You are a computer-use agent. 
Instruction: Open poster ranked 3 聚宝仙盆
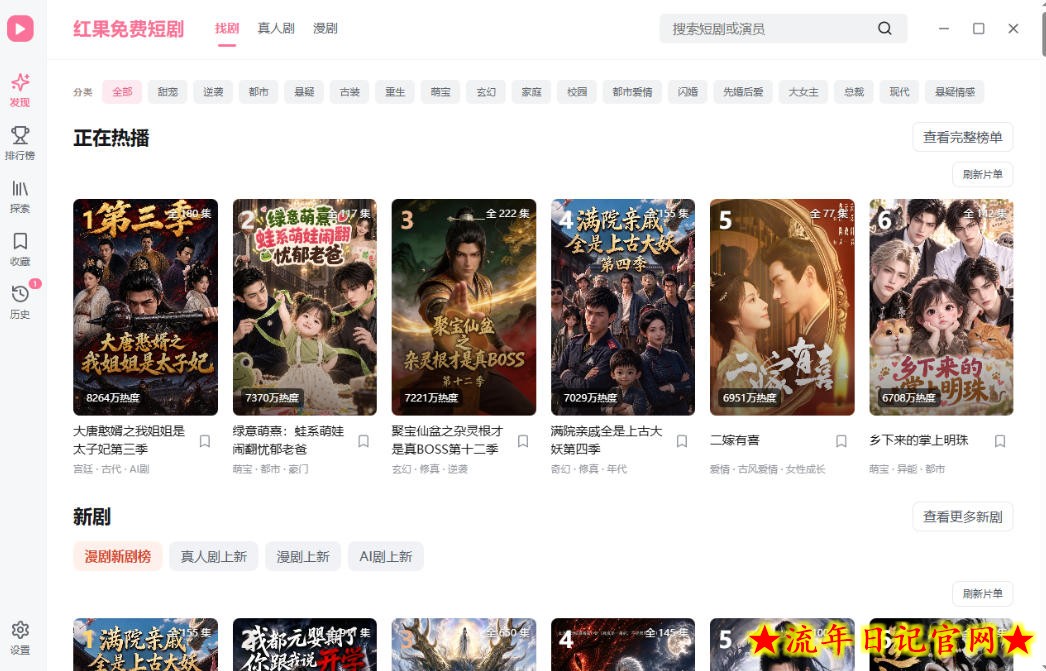click(464, 307)
